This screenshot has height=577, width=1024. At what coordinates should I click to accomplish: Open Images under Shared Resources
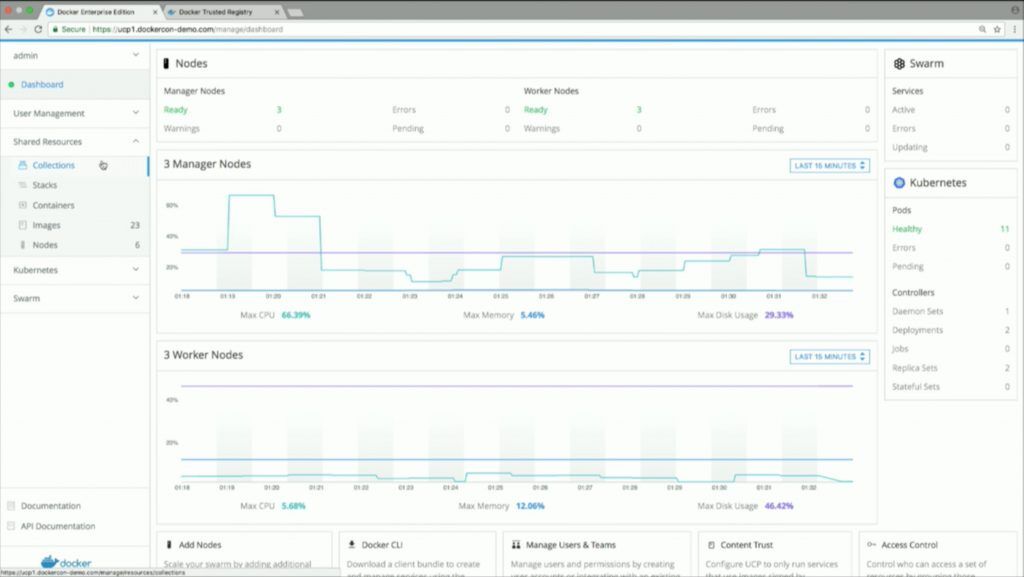(46, 225)
